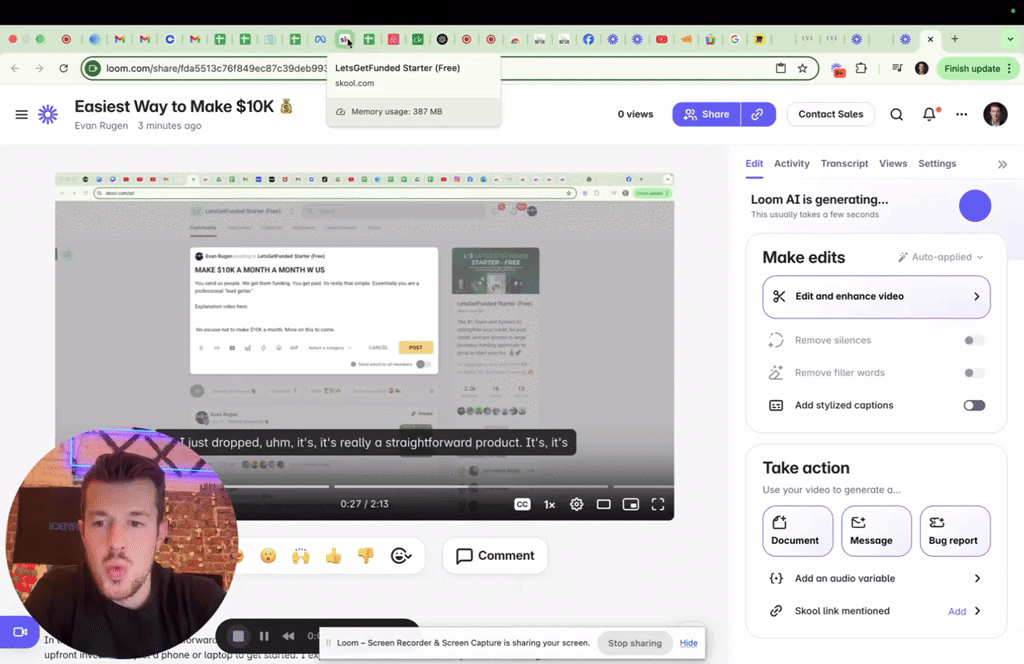1024x664 pixels.
Task: Open a new browser tab
Action: pos(955,39)
